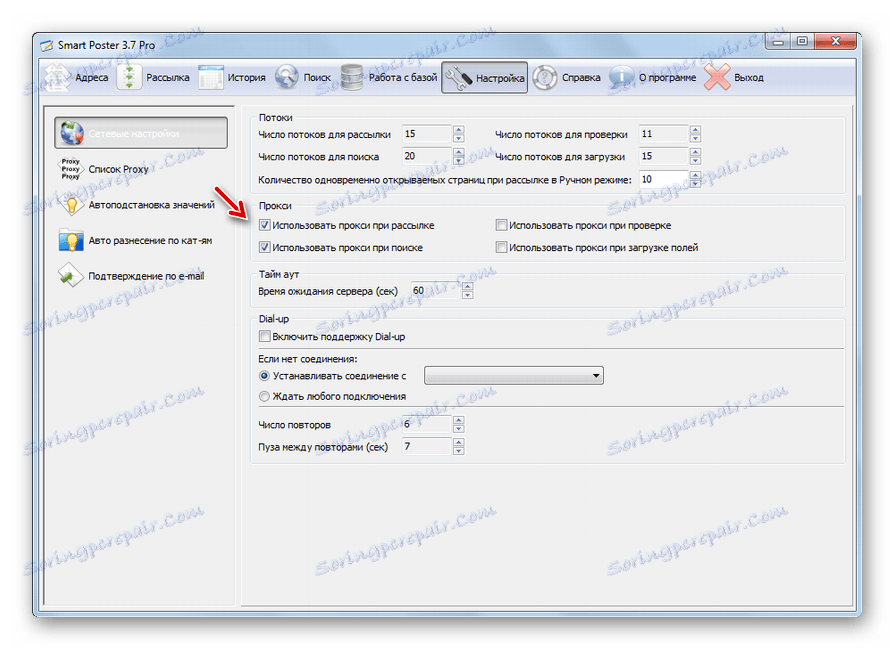Open the Поиск magnifier icon
The height and width of the screenshot is (650, 895).
pyautogui.click(x=287, y=77)
